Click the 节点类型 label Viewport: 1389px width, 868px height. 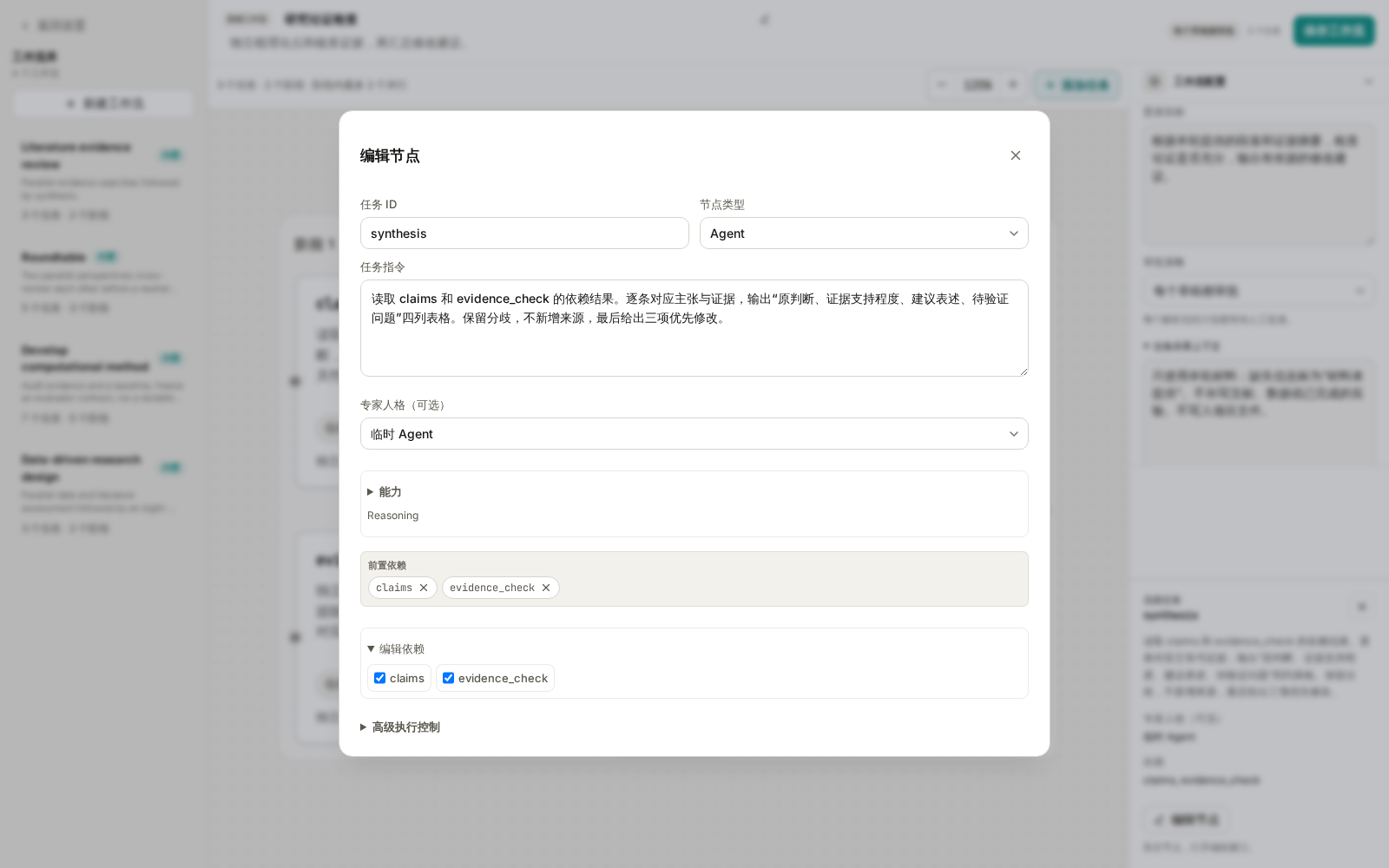[x=722, y=205]
